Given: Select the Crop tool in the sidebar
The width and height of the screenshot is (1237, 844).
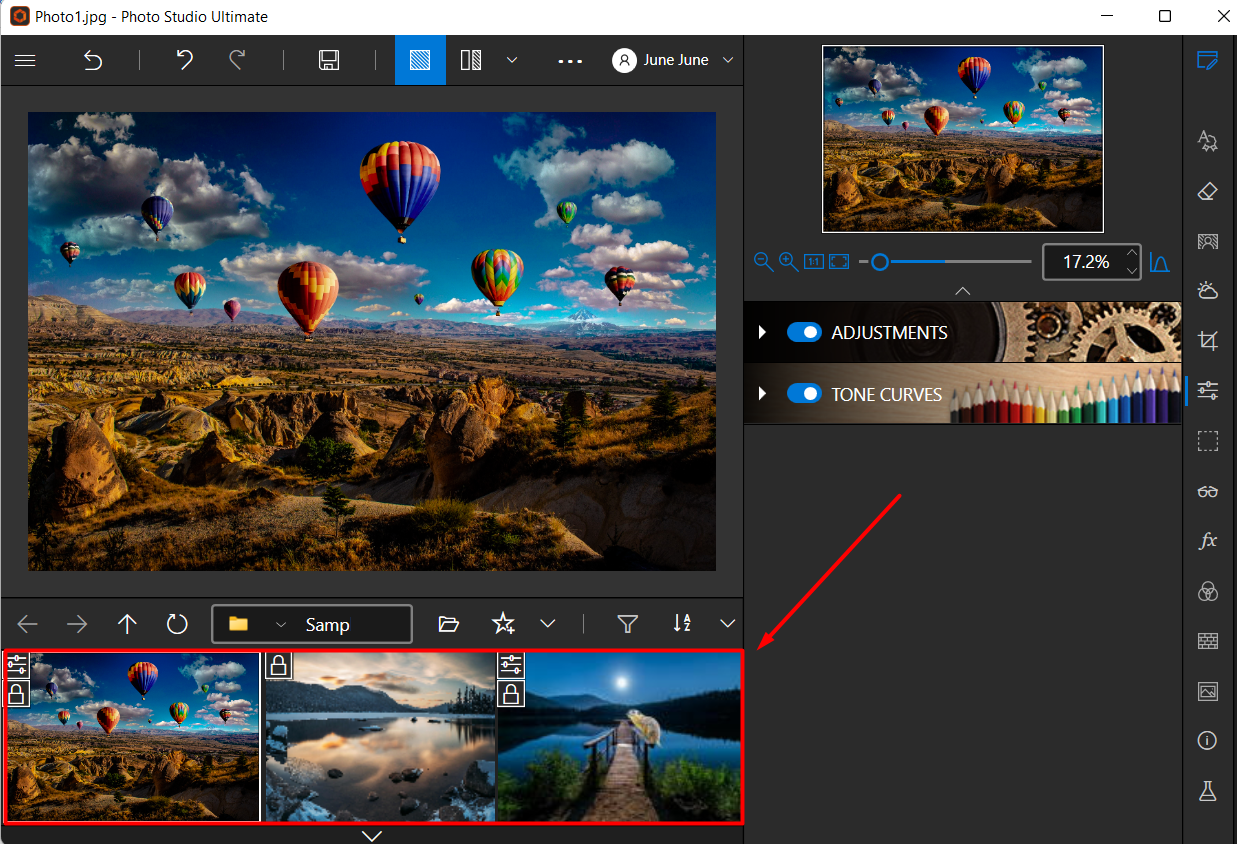Looking at the screenshot, I should (1208, 341).
